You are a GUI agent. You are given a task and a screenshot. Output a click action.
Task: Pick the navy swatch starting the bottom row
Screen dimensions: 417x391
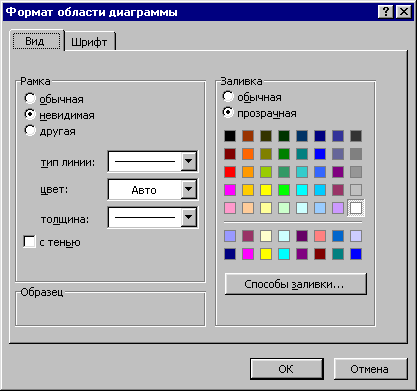click(230, 254)
